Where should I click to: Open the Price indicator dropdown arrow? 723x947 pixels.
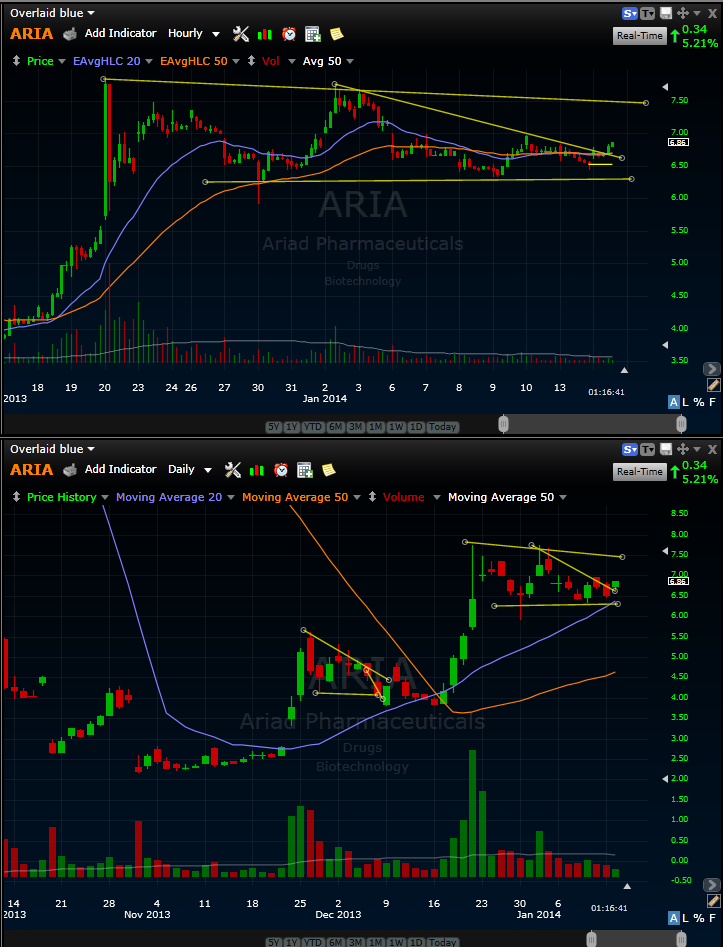(62, 62)
